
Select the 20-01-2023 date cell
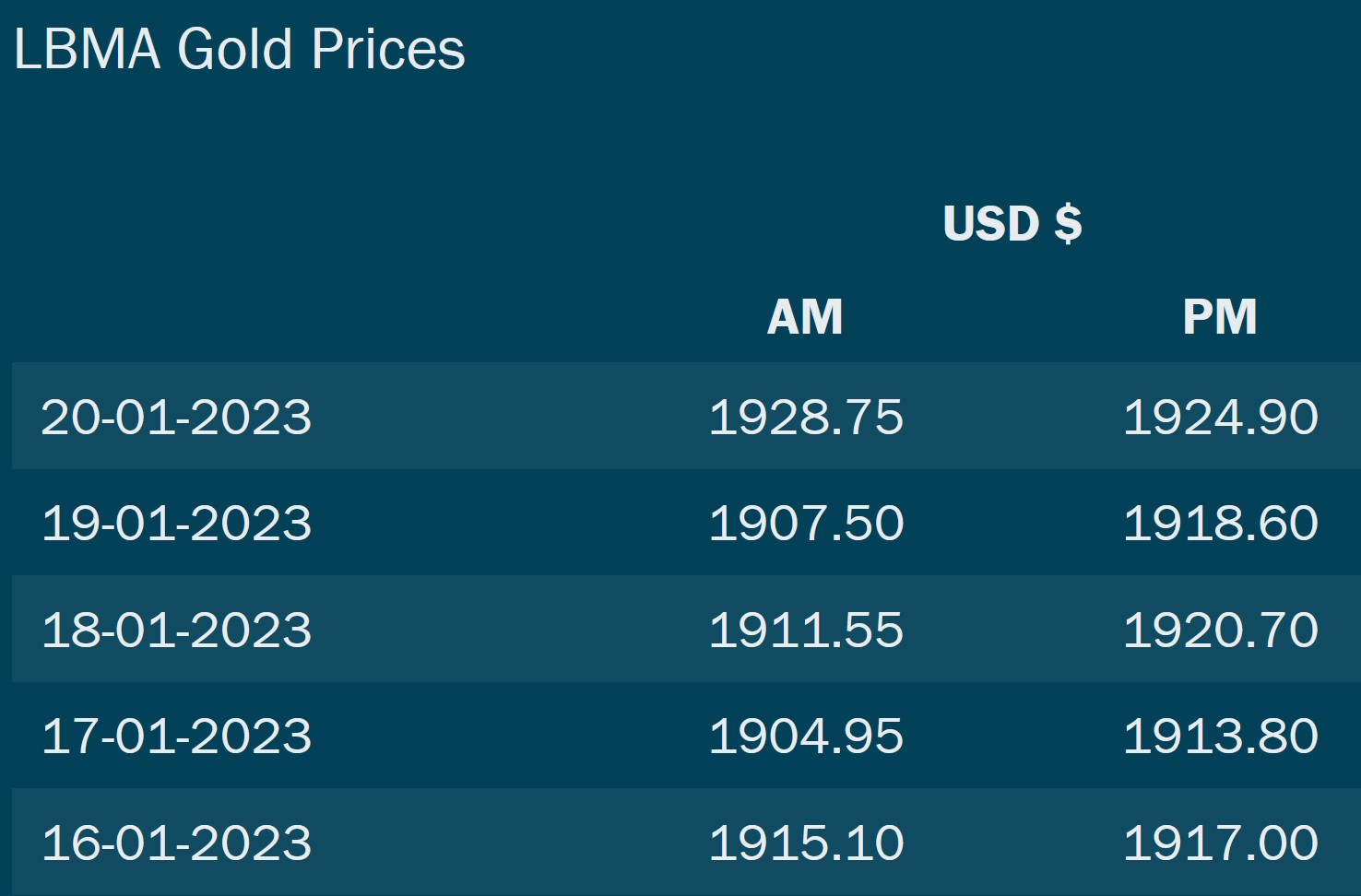pos(176,418)
